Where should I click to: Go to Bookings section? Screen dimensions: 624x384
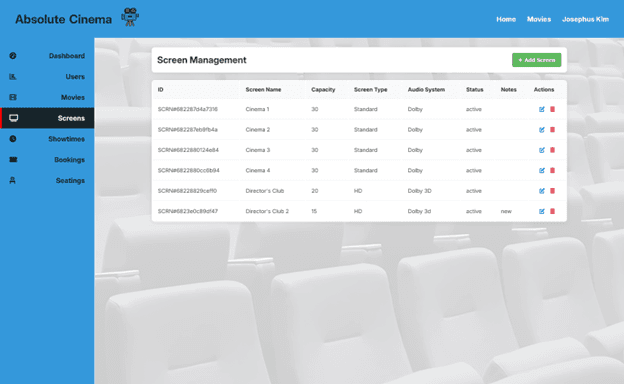[x=47, y=160]
